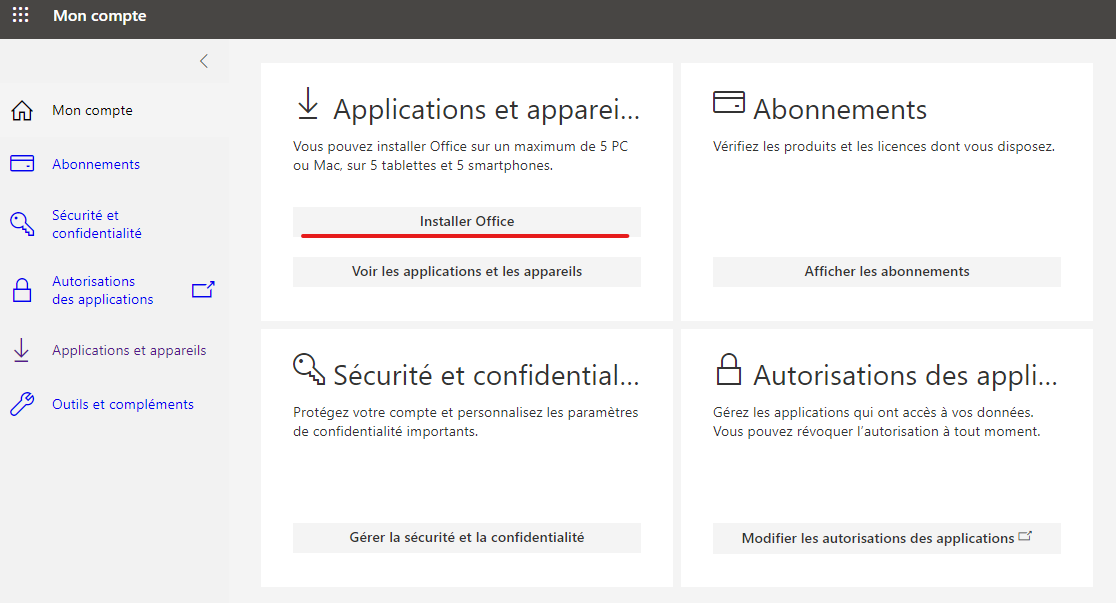The width and height of the screenshot is (1116, 603).
Task: Click the wrench icon beside Outils et compléments
Action: point(22,404)
